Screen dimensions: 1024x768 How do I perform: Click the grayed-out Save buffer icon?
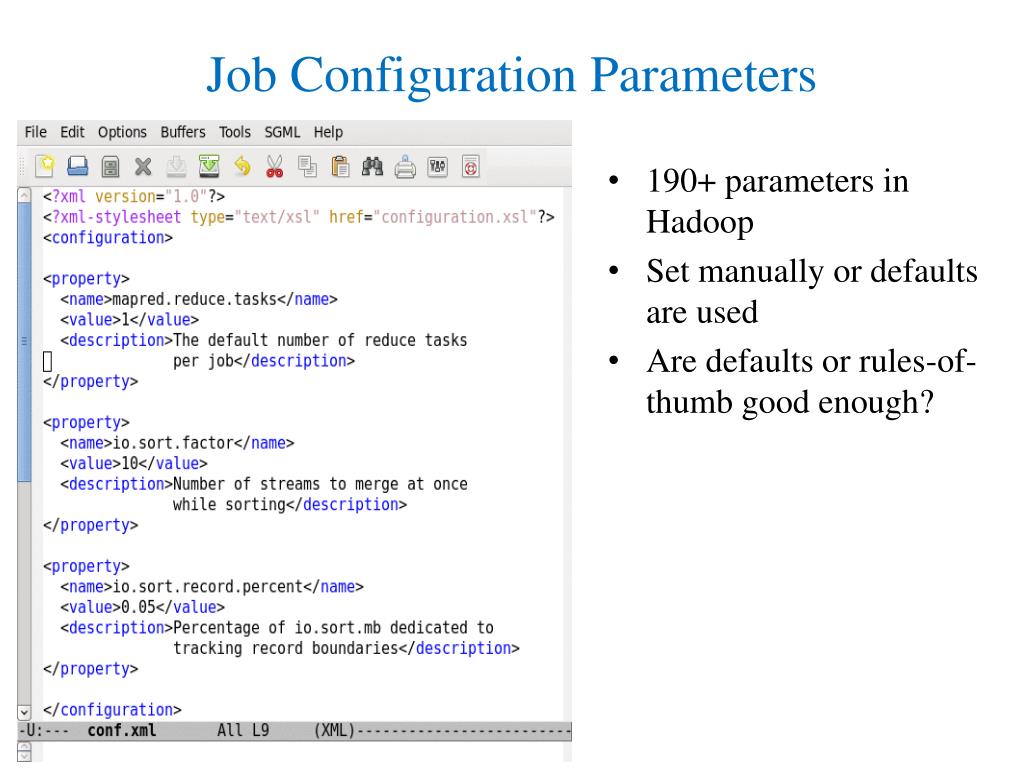coord(176,167)
